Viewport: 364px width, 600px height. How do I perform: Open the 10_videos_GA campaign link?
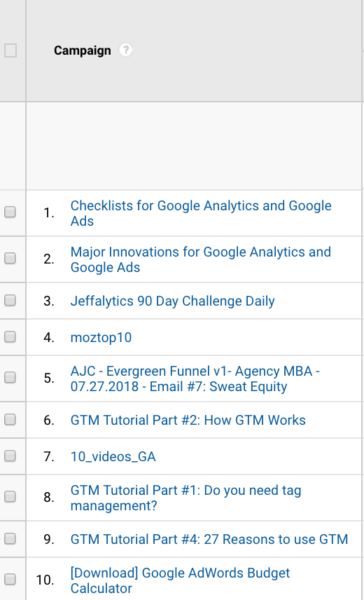(x=113, y=457)
